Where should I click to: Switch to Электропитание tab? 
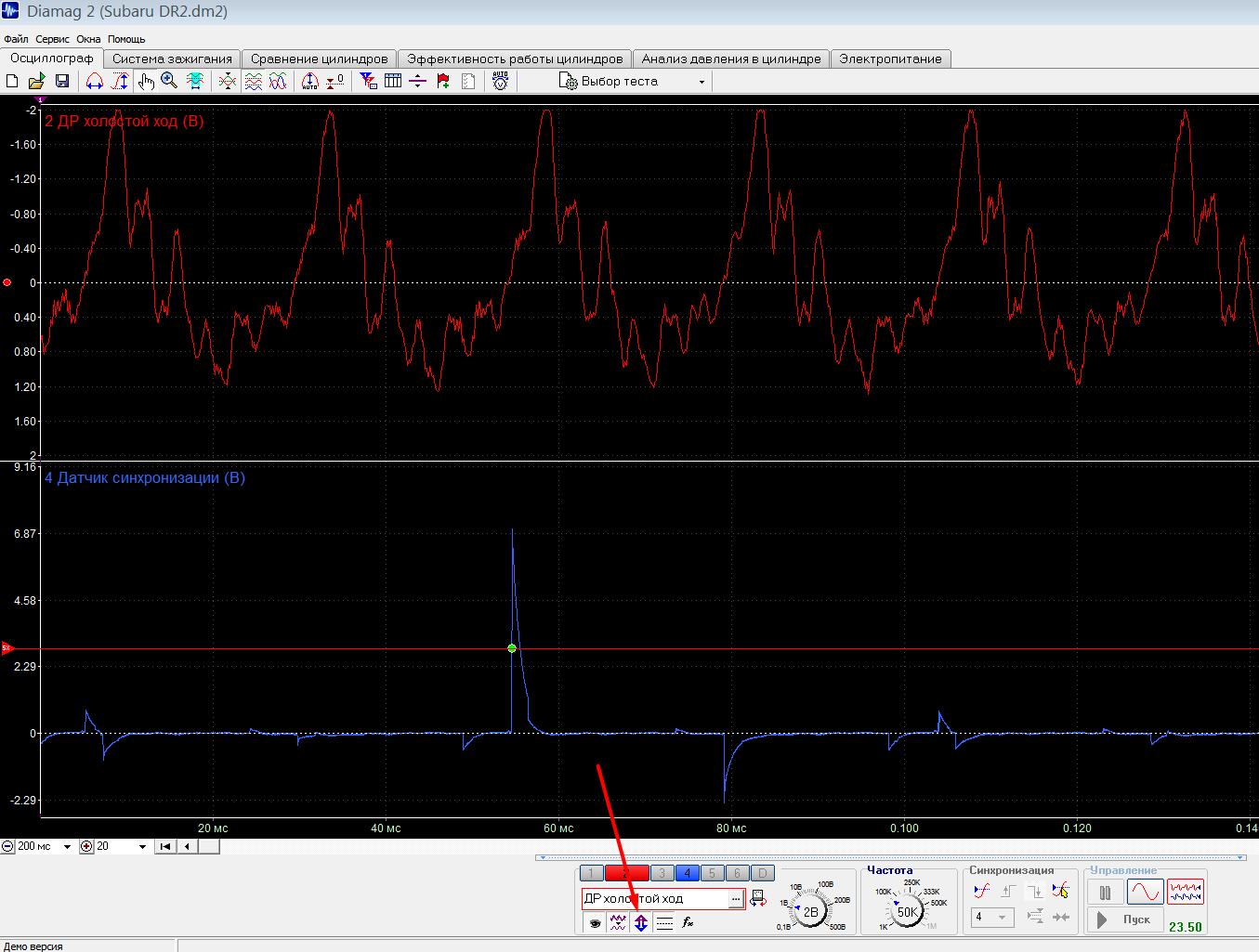pos(890,59)
